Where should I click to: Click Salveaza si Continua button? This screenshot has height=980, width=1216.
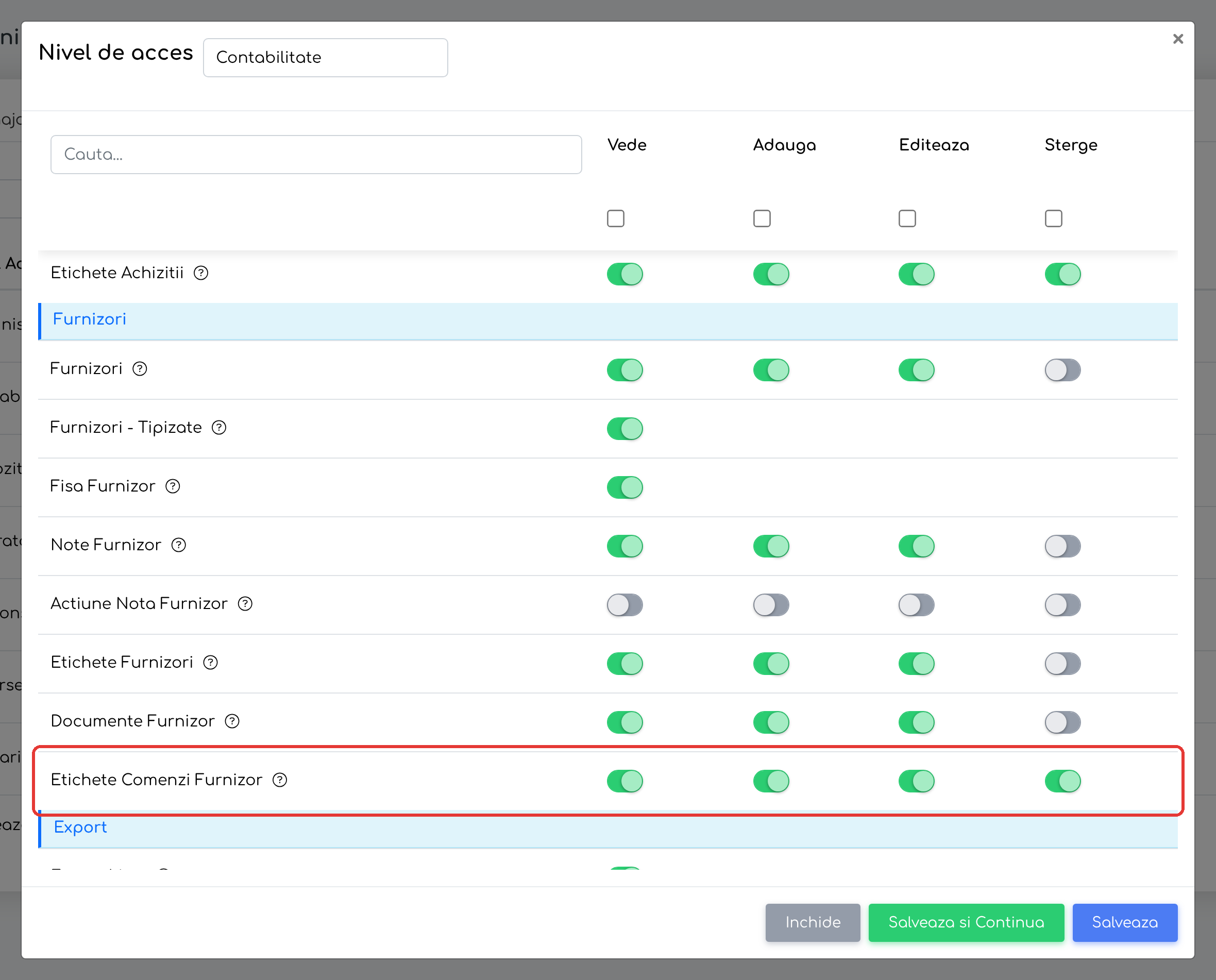pos(966,922)
